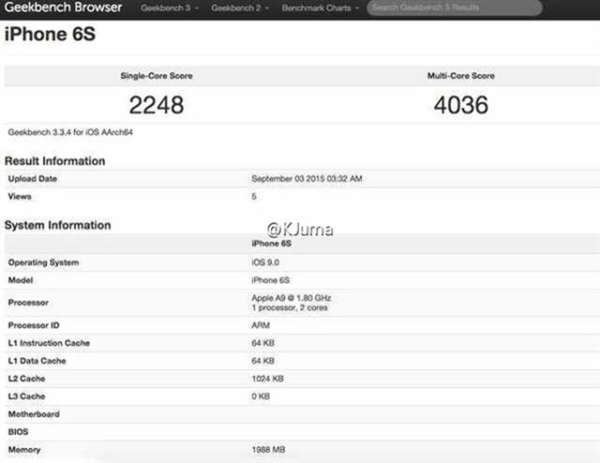600x463 pixels.
Task: Select the Apple A9 @ 1.80 GHz value
Action: (291, 298)
